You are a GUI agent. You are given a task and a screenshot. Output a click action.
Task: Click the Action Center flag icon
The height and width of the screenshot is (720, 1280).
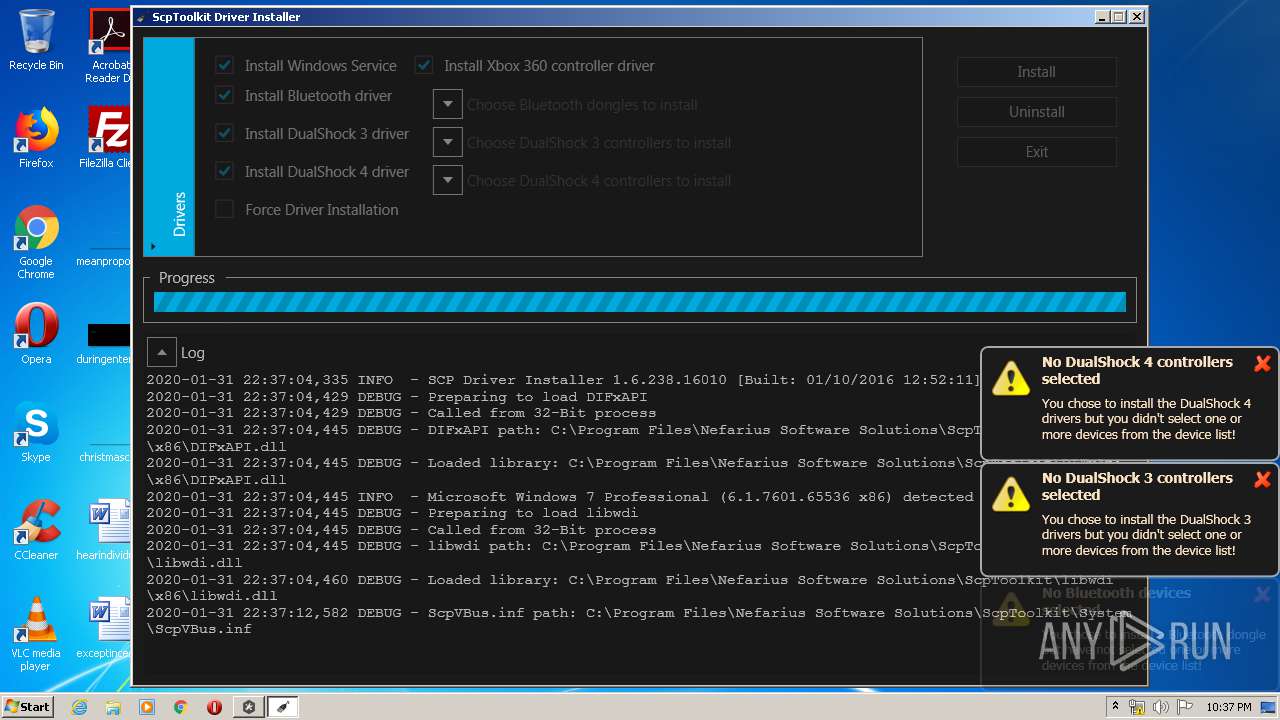tap(1184, 707)
